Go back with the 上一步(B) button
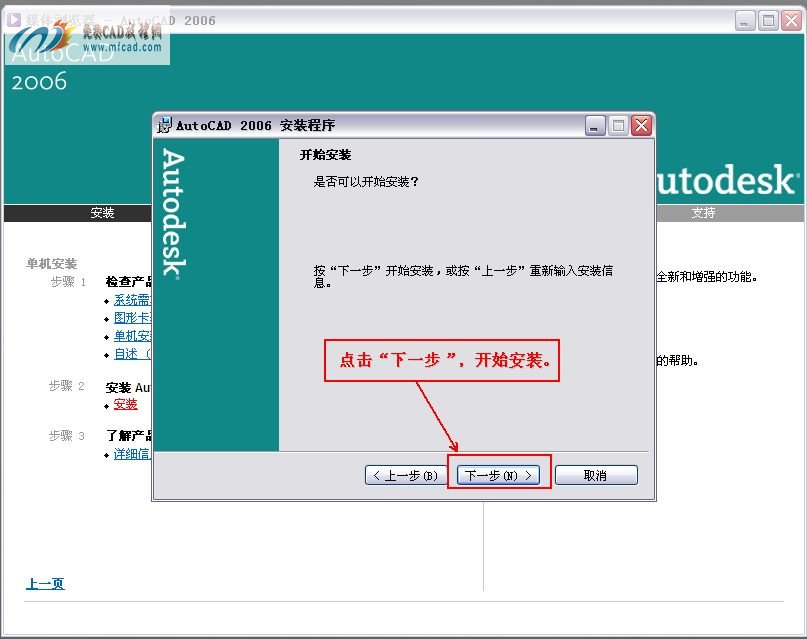 pyautogui.click(x=406, y=475)
